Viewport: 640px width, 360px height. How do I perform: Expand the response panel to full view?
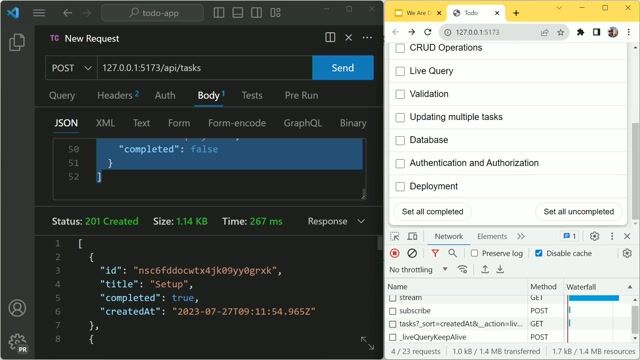point(367,343)
